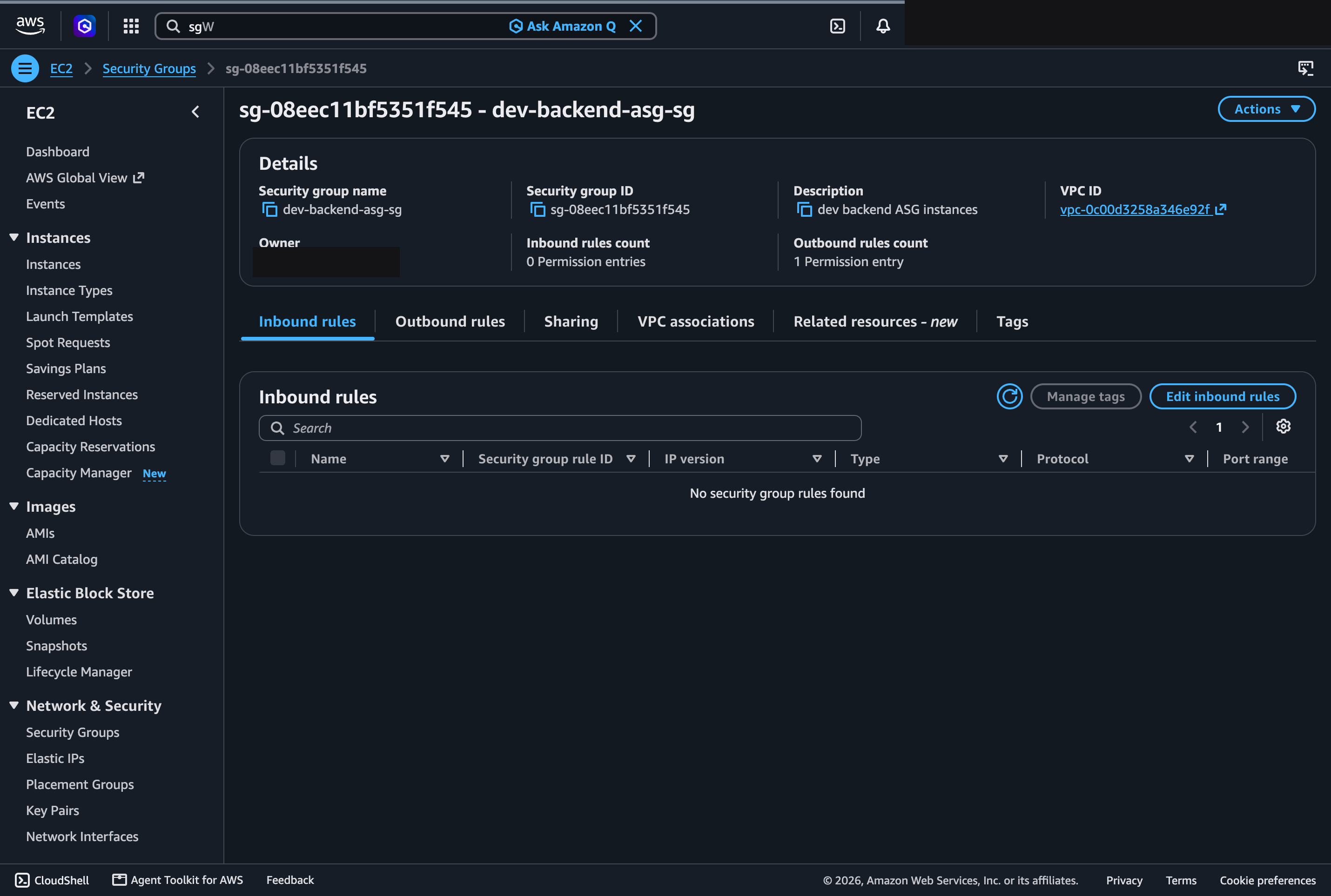Screen dimensions: 1331x896
Task: Go to previous page of inbound rules
Action: coord(1193,427)
